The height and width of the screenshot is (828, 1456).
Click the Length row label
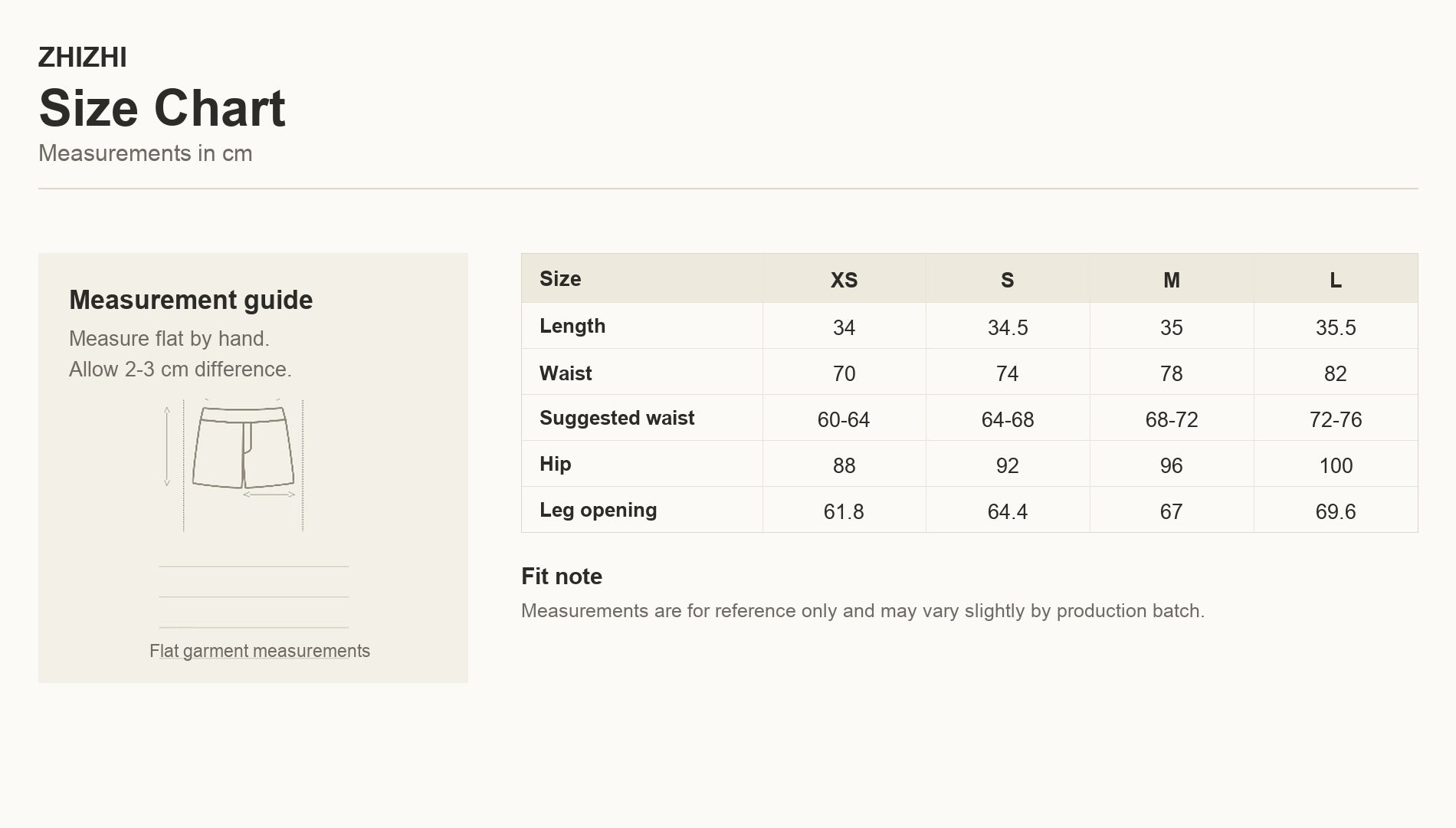[572, 326]
